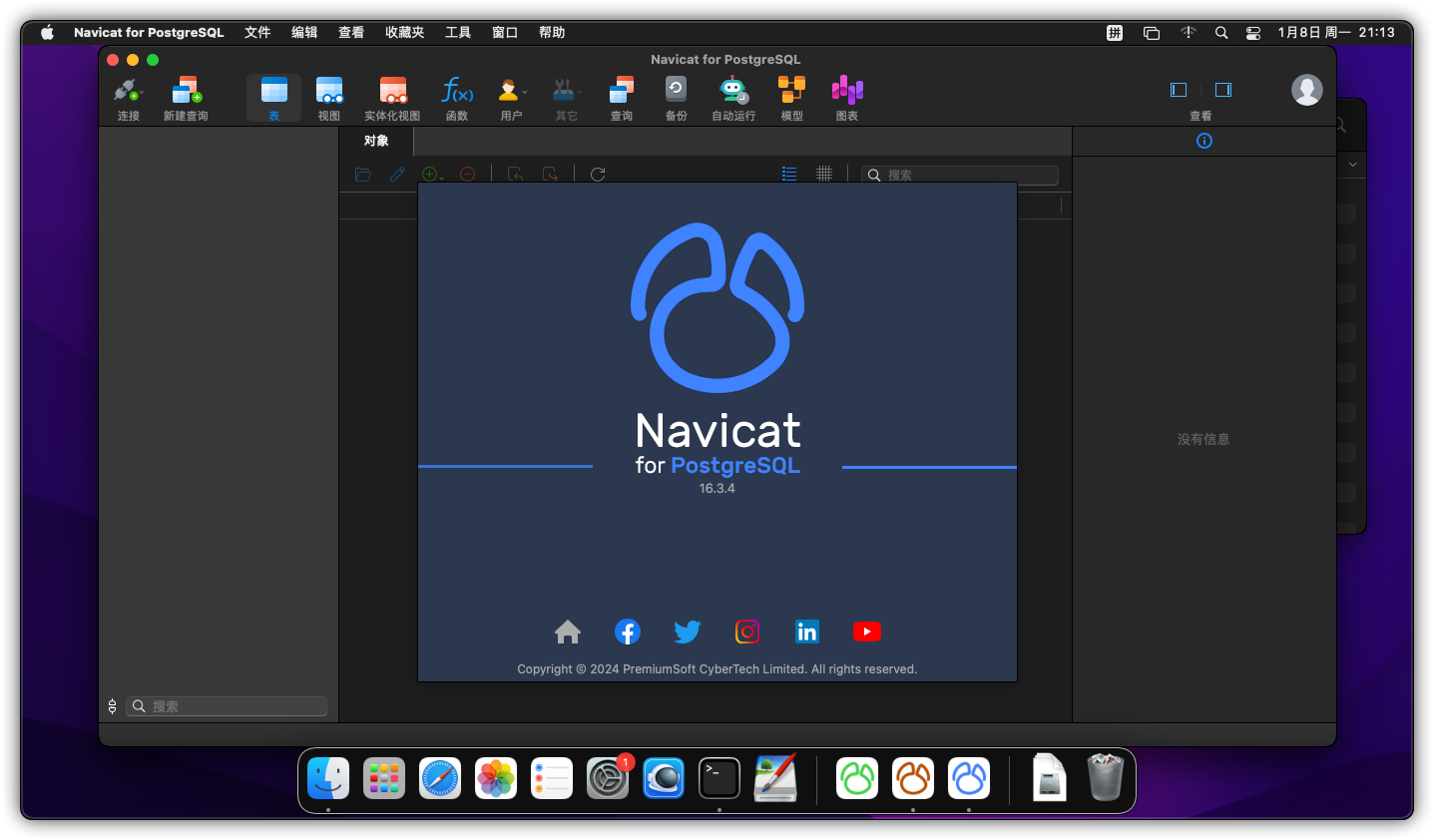1434x840 pixels.
Task: Click the sidebar connection search field
Action: pos(228,706)
